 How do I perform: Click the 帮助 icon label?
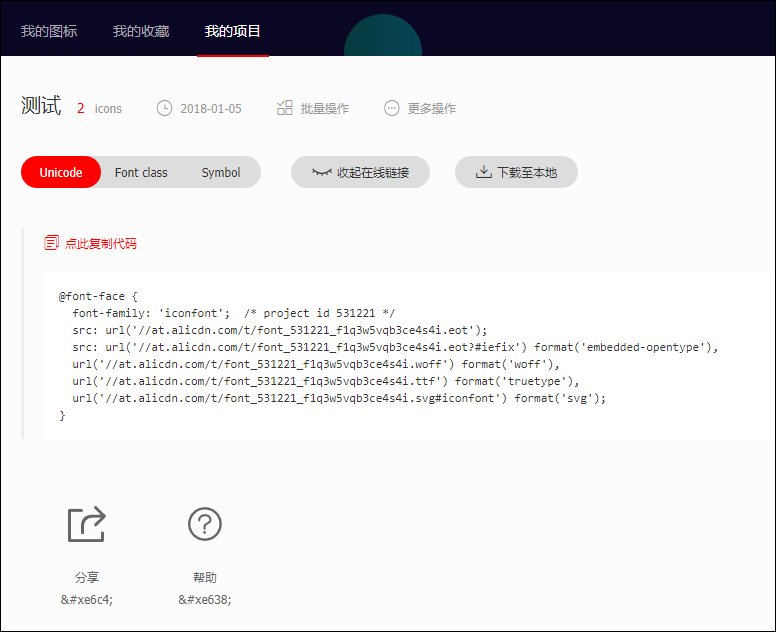204,578
